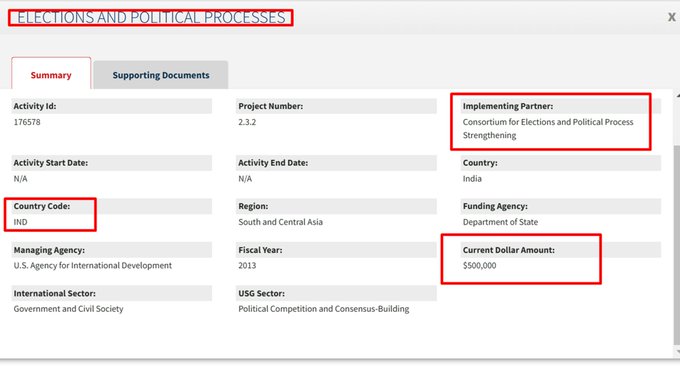The height and width of the screenshot is (366, 680).
Task: Click the Country Code value IND
Action: coord(20,222)
